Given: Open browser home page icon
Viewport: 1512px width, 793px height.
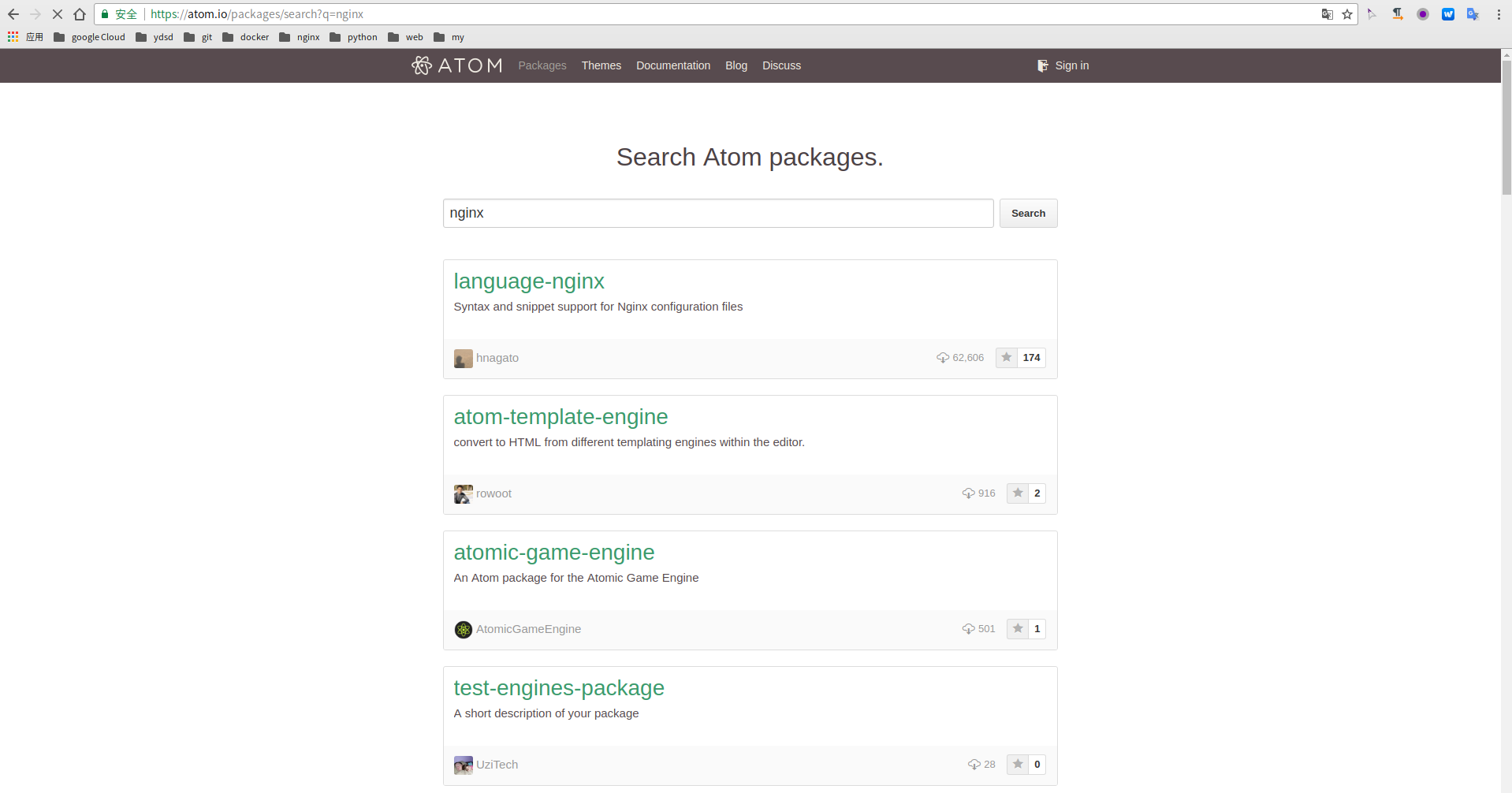Looking at the screenshot, I should tap(80, 14).
